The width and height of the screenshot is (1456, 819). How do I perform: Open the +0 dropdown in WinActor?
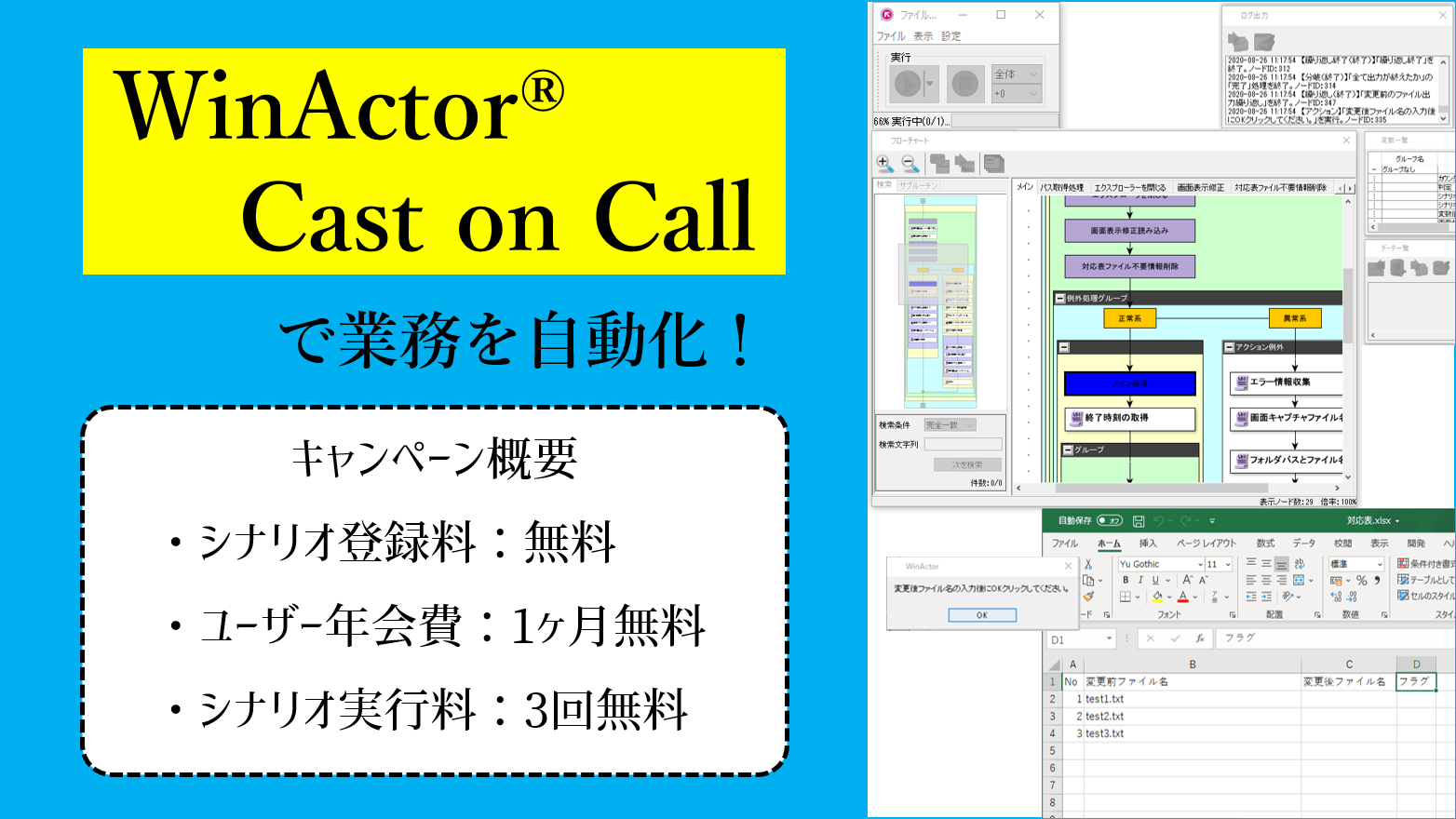click(x=1016, y=94)
